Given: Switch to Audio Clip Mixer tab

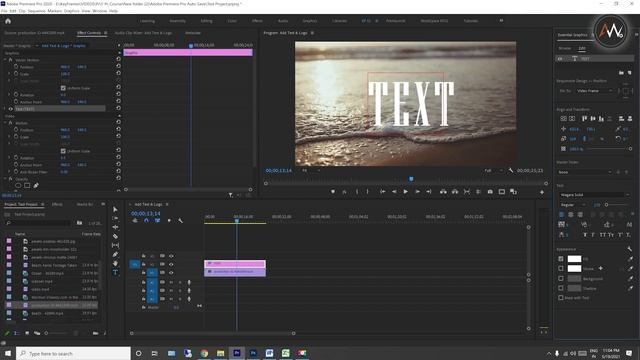Looking at the screenshot, I should click(x=143, y=33).
